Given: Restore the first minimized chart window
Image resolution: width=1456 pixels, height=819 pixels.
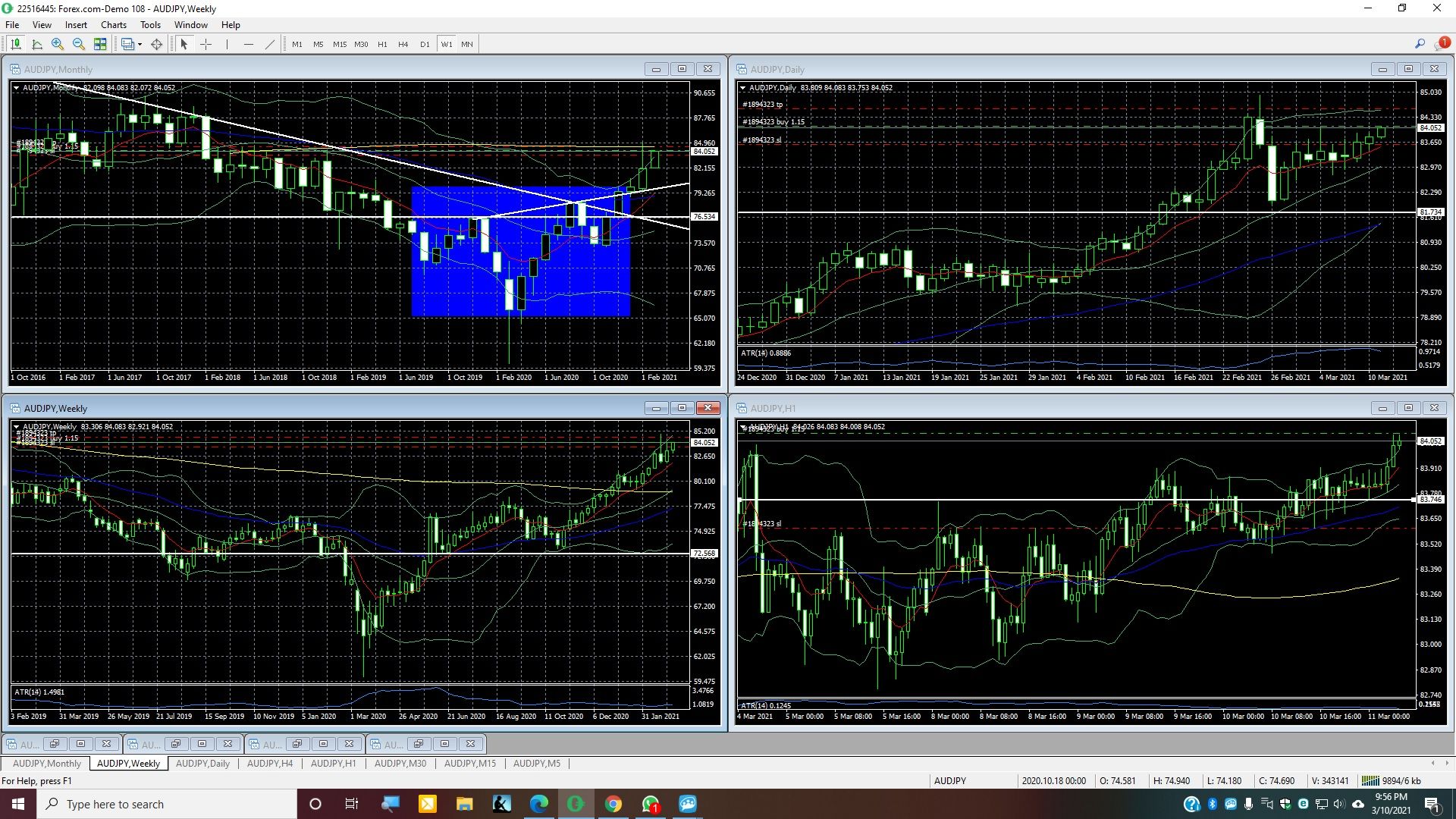Looking at the screenshot, I should (x=54, y=744).
